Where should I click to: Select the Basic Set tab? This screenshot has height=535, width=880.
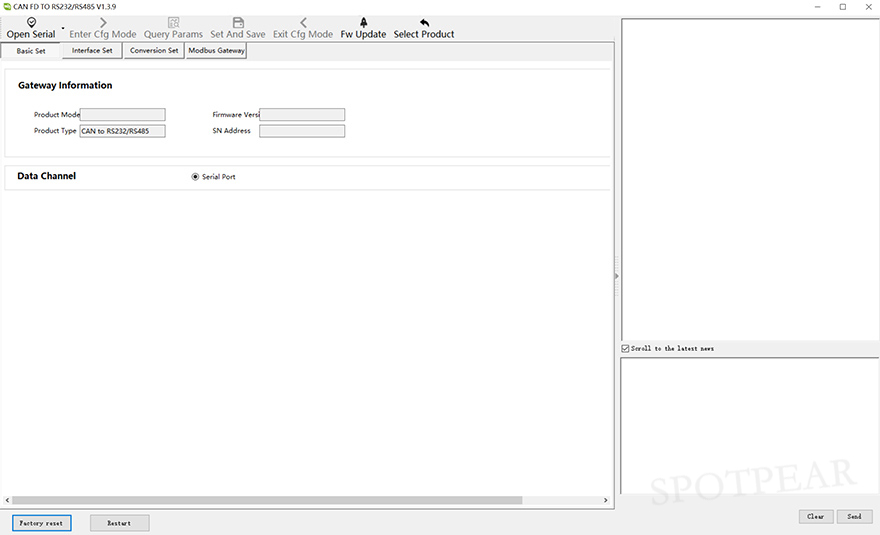pos(31,51)
